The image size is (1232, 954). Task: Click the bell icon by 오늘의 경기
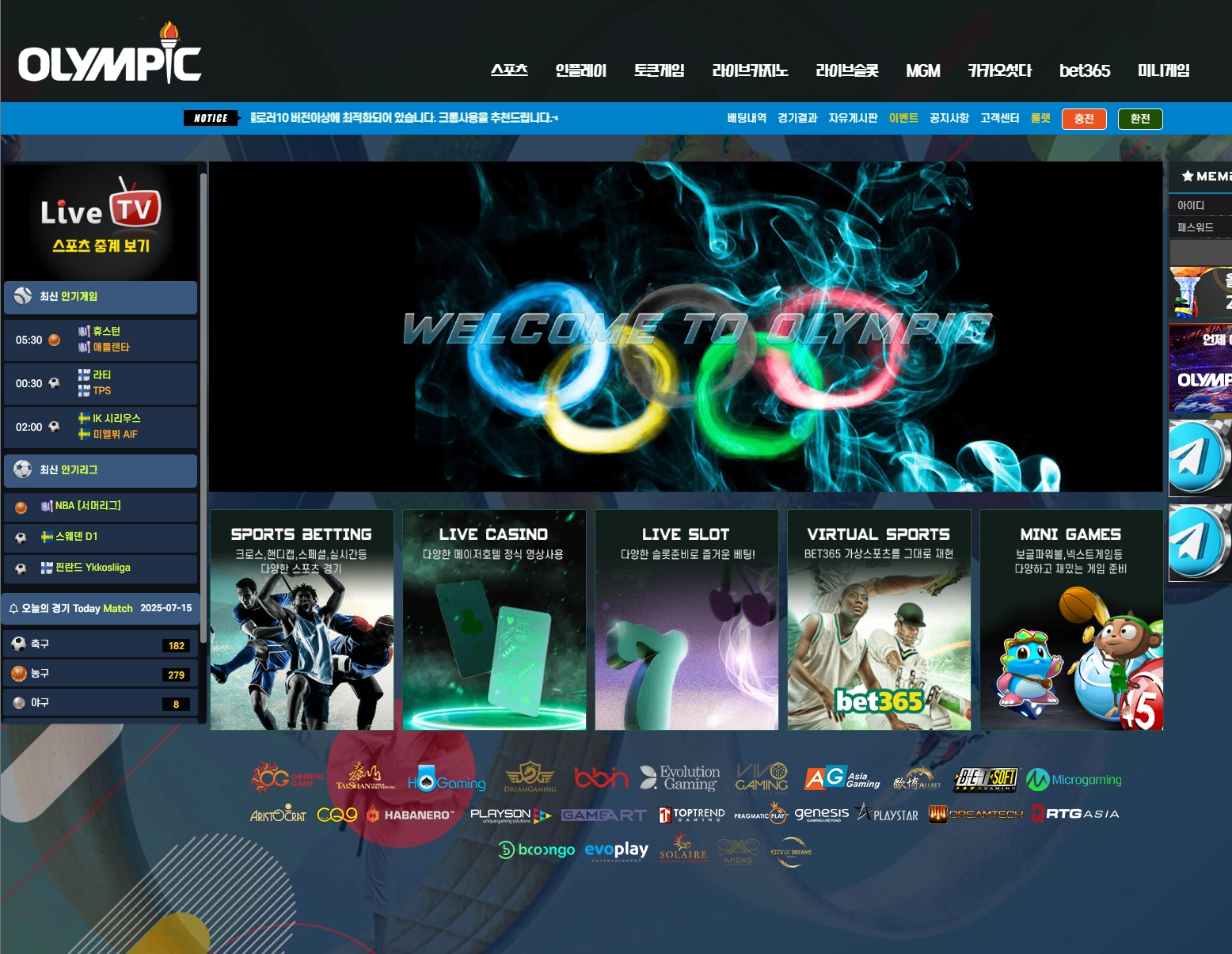tap(13, 609)
